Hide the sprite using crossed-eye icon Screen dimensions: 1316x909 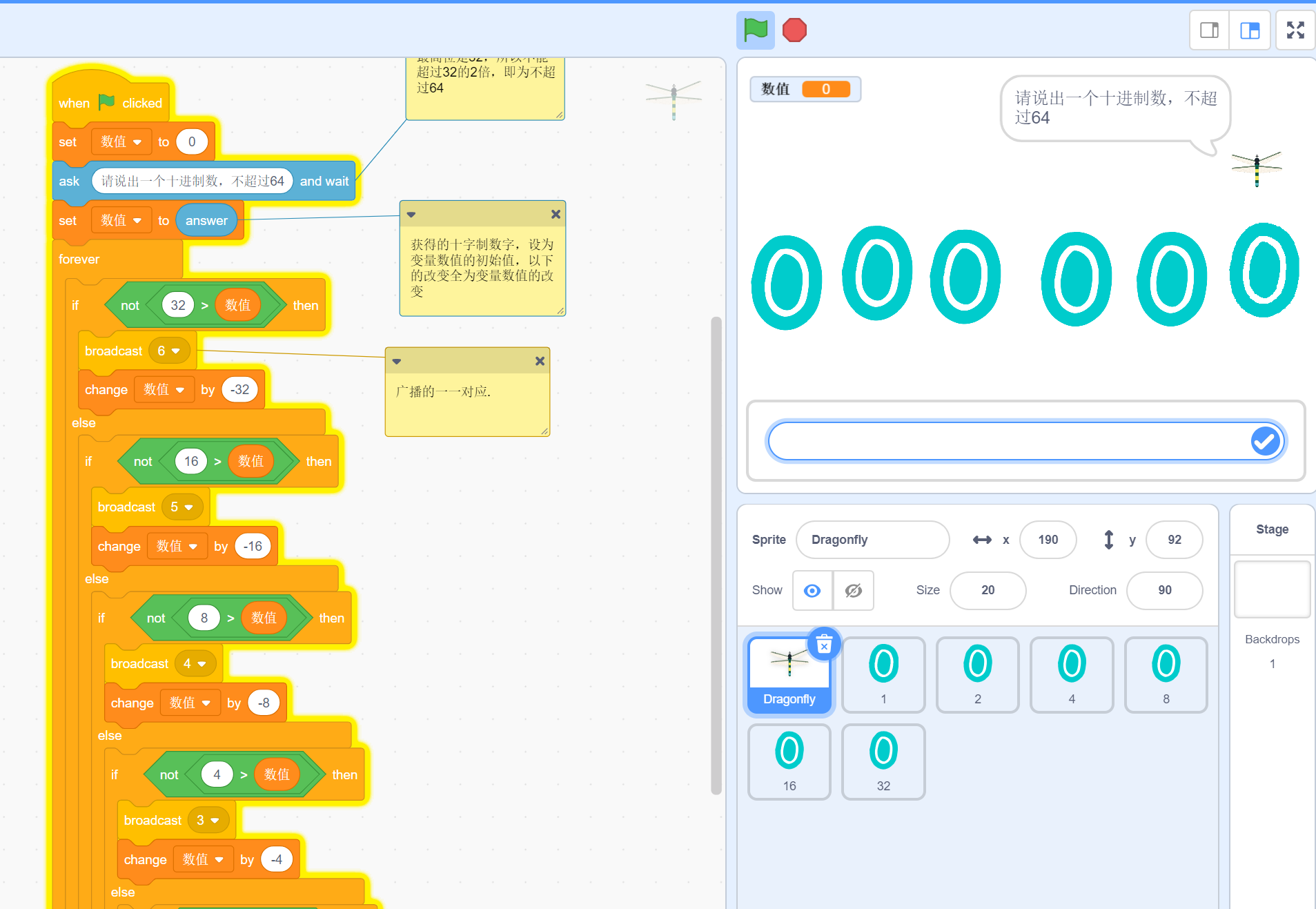(x=853, y=590)
